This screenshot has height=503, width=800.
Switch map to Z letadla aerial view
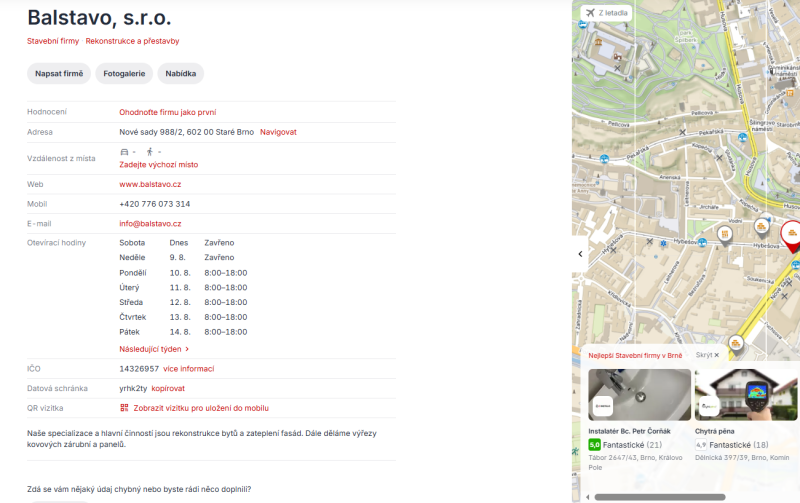click(x=607, y=13)
